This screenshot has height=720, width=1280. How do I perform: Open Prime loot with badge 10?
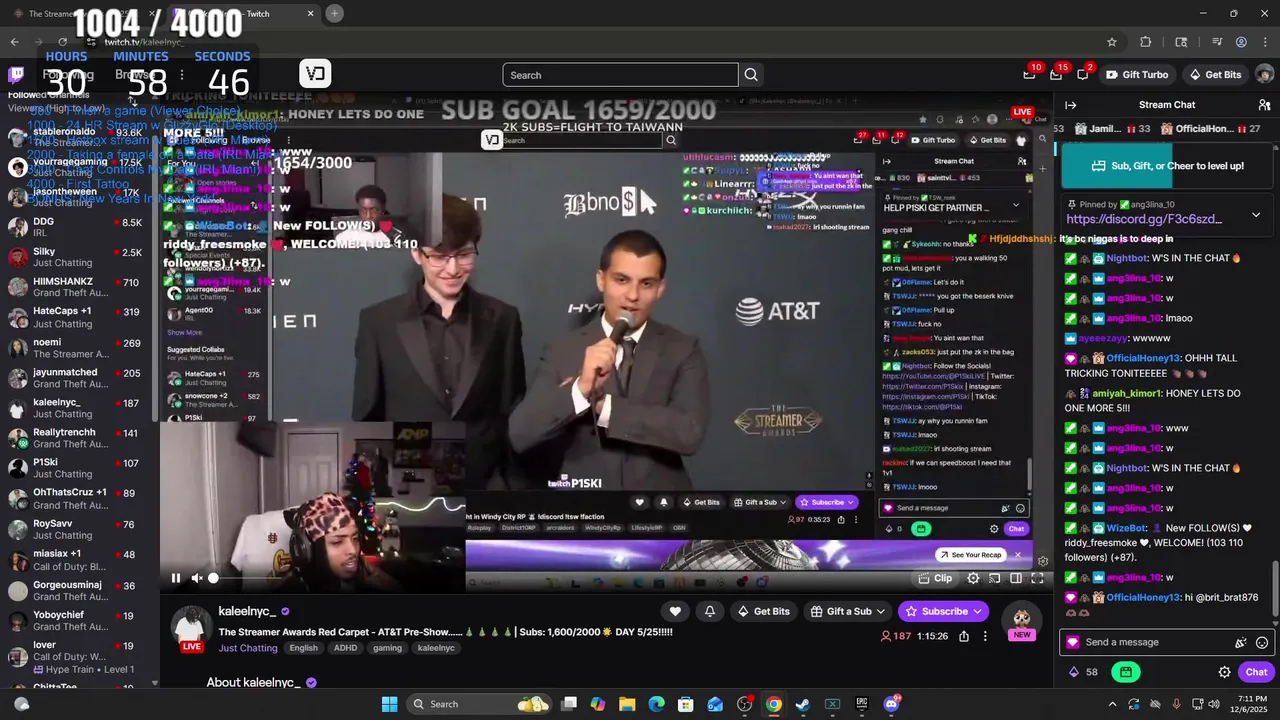(1029, 75)
